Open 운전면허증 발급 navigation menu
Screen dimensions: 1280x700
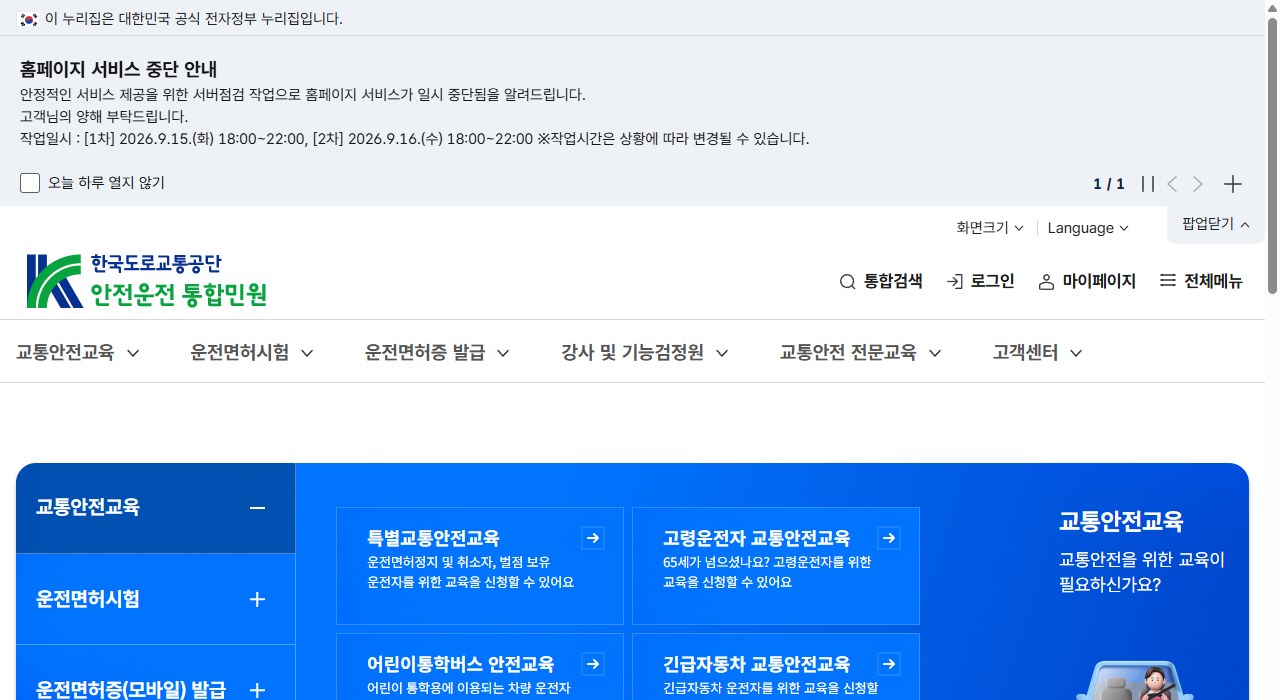(438, 352)
